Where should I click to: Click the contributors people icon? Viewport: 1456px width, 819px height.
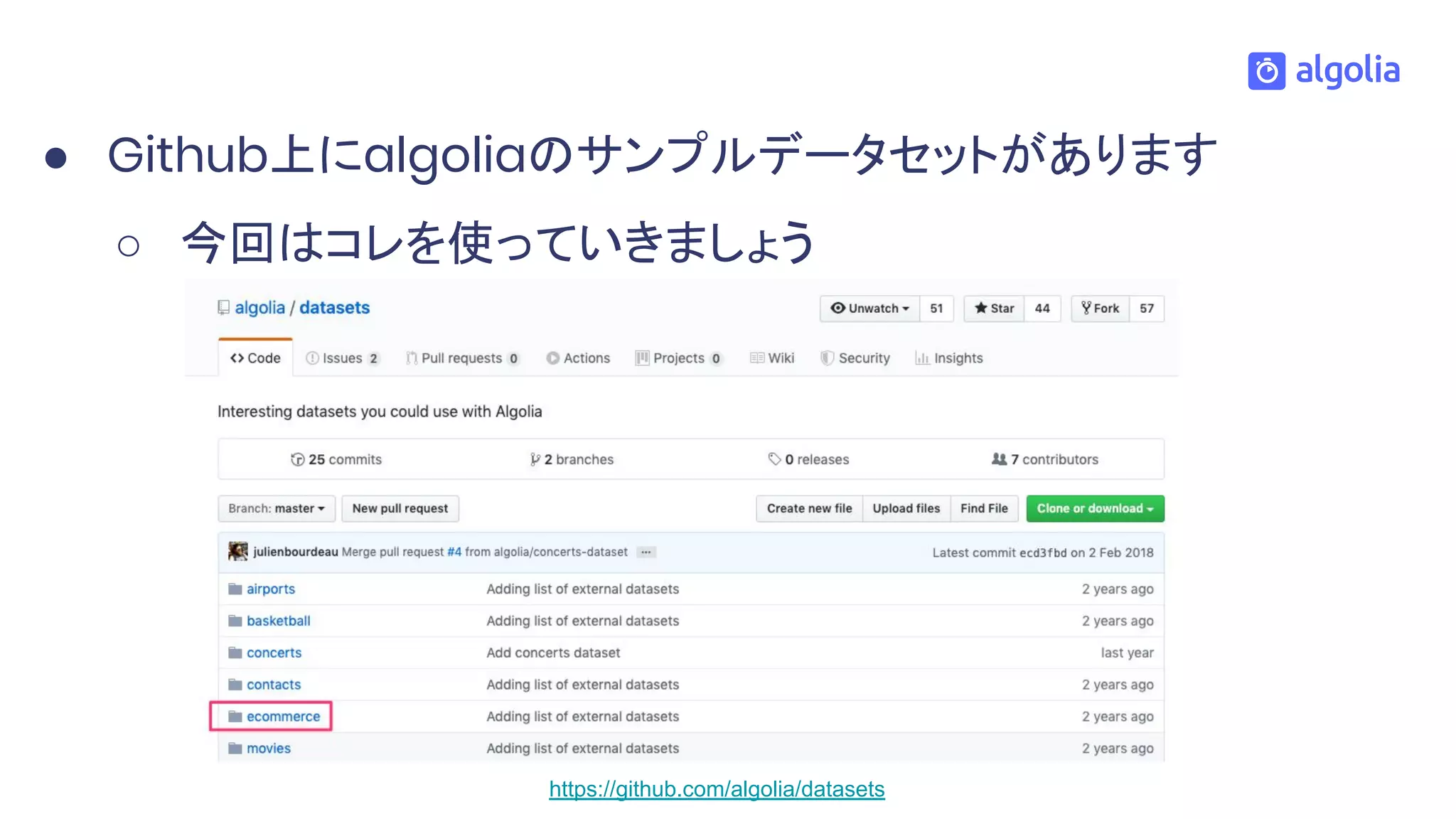[999, 459]
